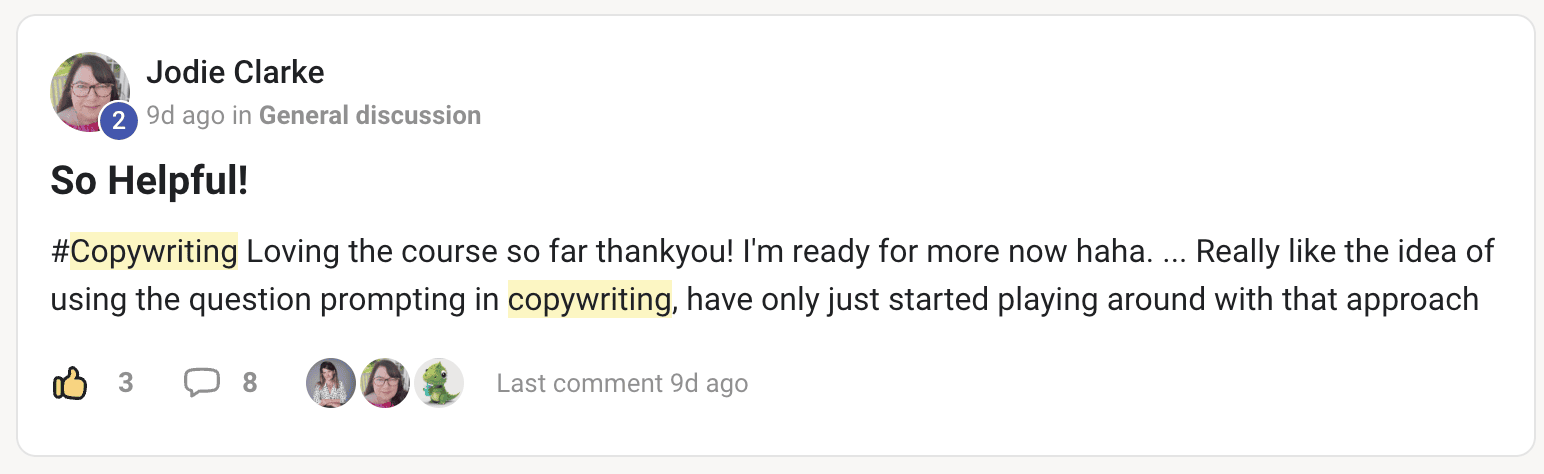Open the "So Helpful!" post title

[149, 181]
